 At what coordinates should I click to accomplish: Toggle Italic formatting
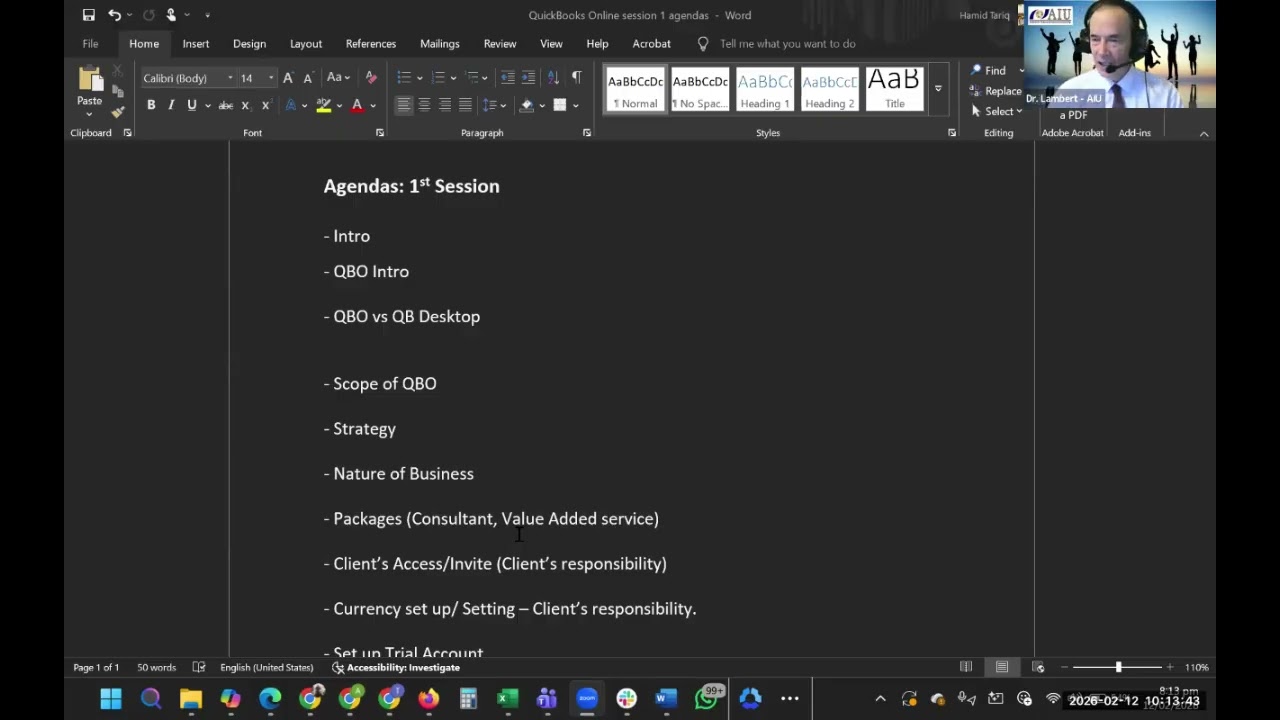point(171,105)
